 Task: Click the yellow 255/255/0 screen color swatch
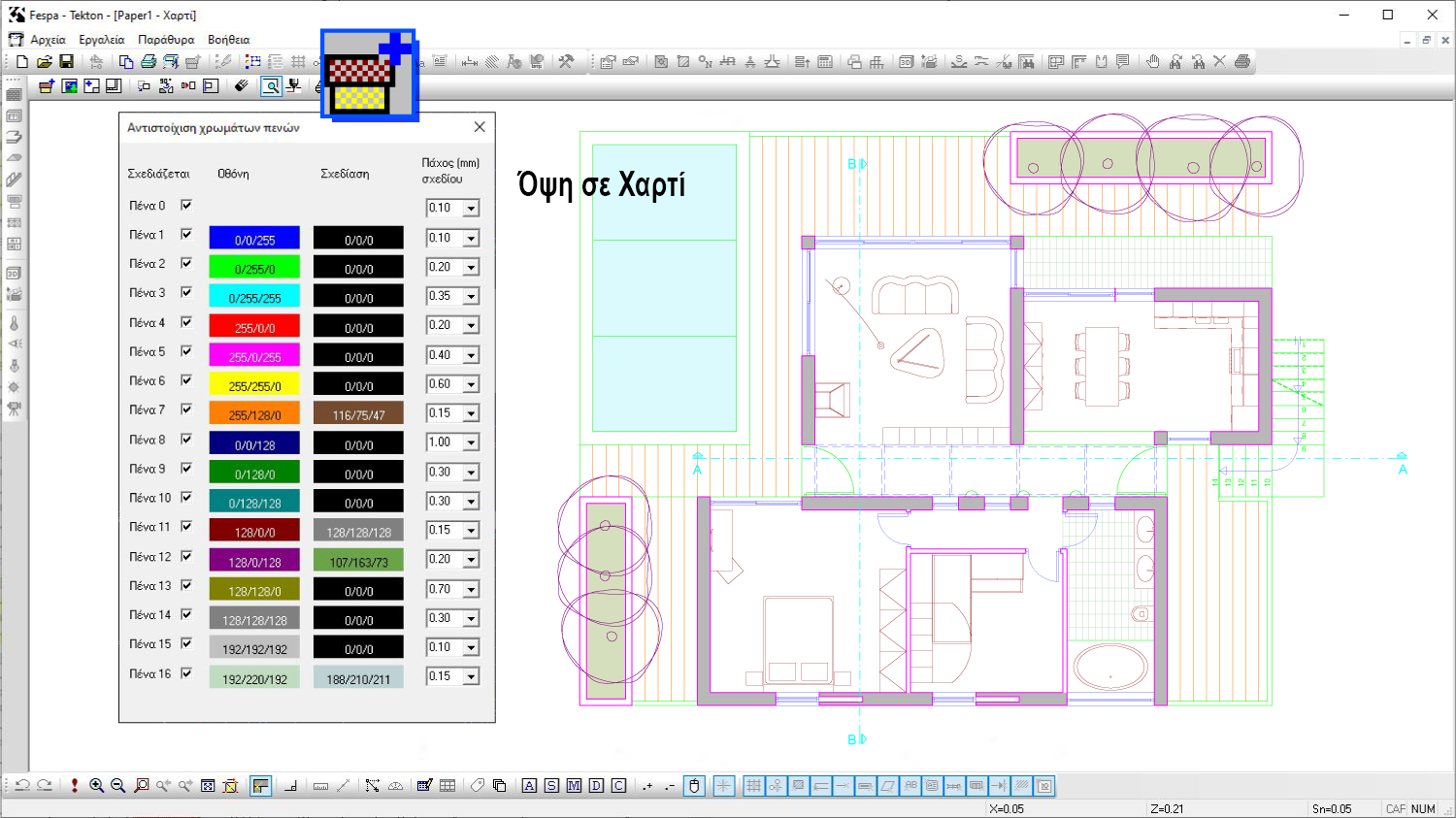coord(254,385)
